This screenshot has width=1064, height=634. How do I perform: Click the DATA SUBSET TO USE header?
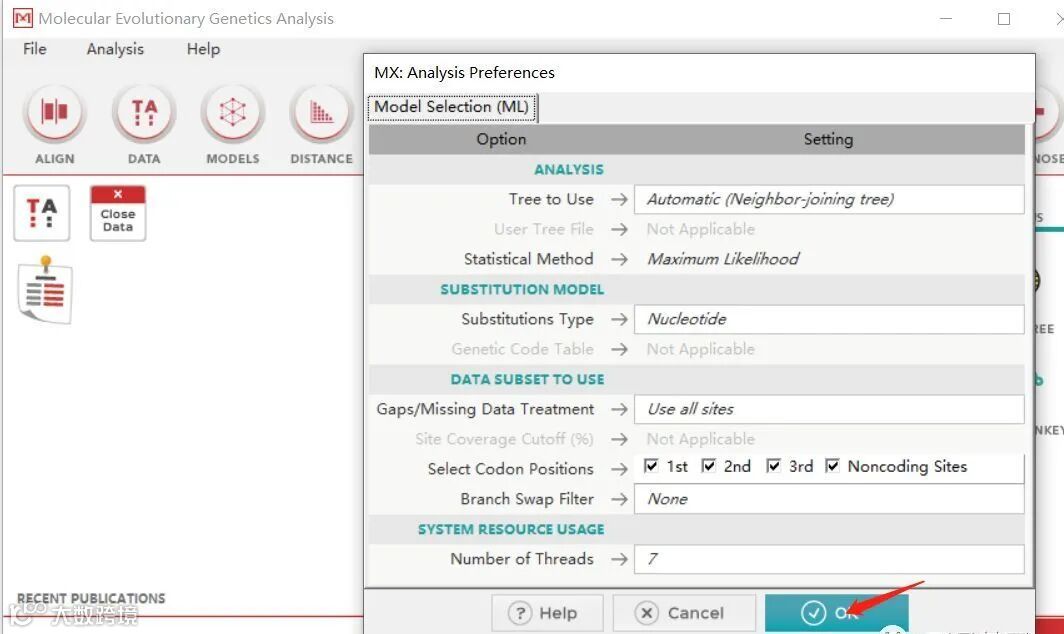point(527,379)
